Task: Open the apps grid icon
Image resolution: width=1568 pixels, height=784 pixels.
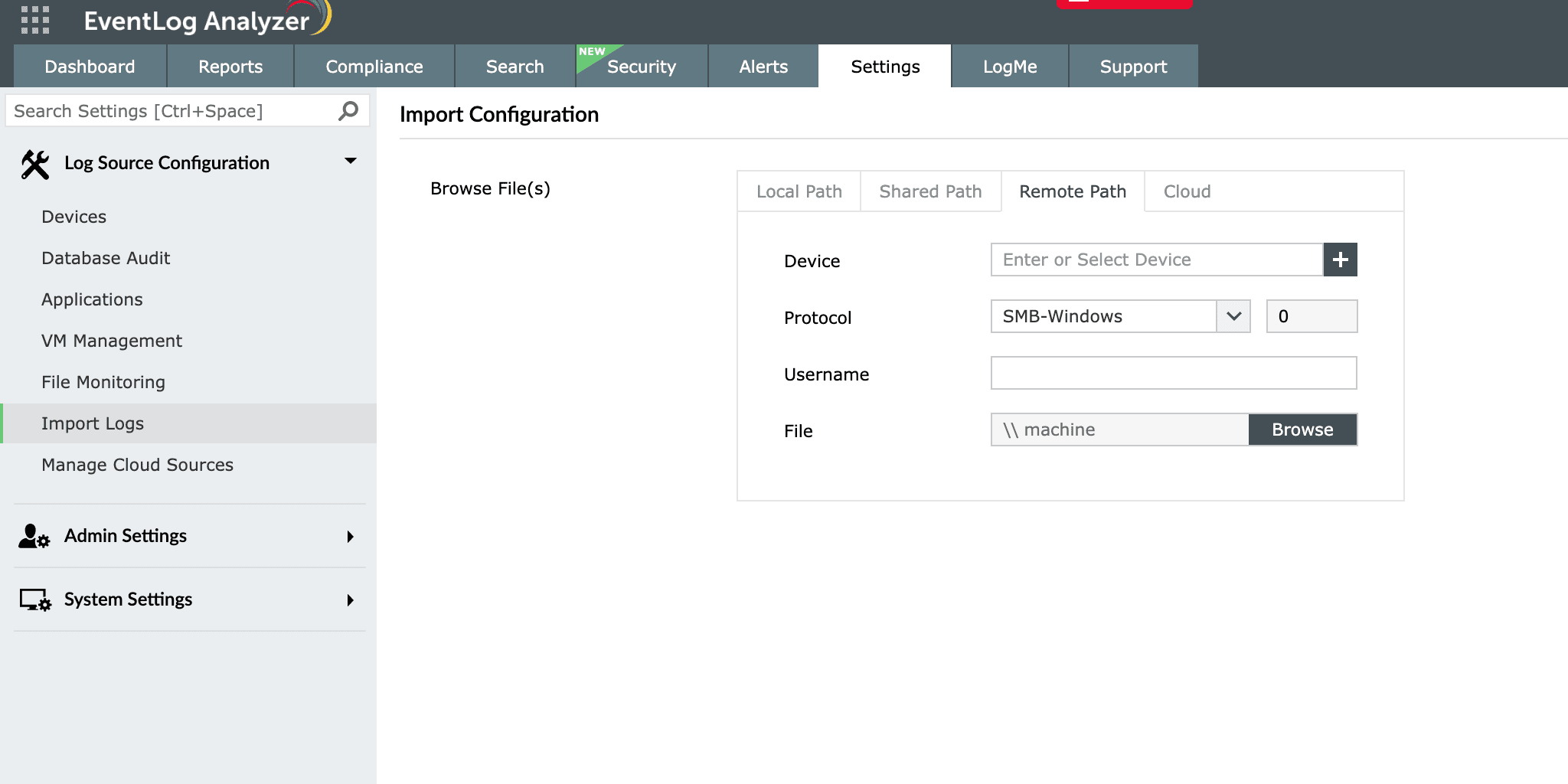Action: (34, 20)
